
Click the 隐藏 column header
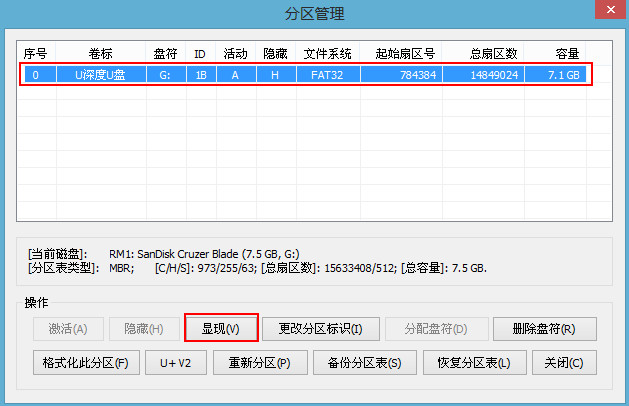[276, 53]
